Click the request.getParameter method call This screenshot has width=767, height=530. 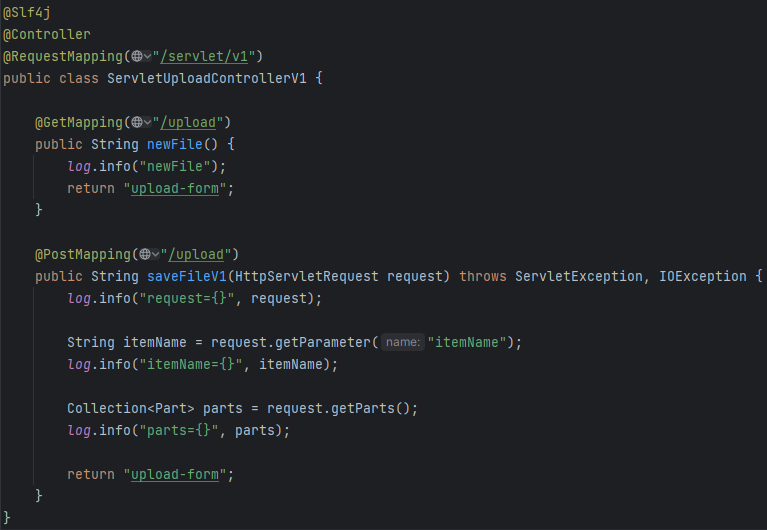291,343
